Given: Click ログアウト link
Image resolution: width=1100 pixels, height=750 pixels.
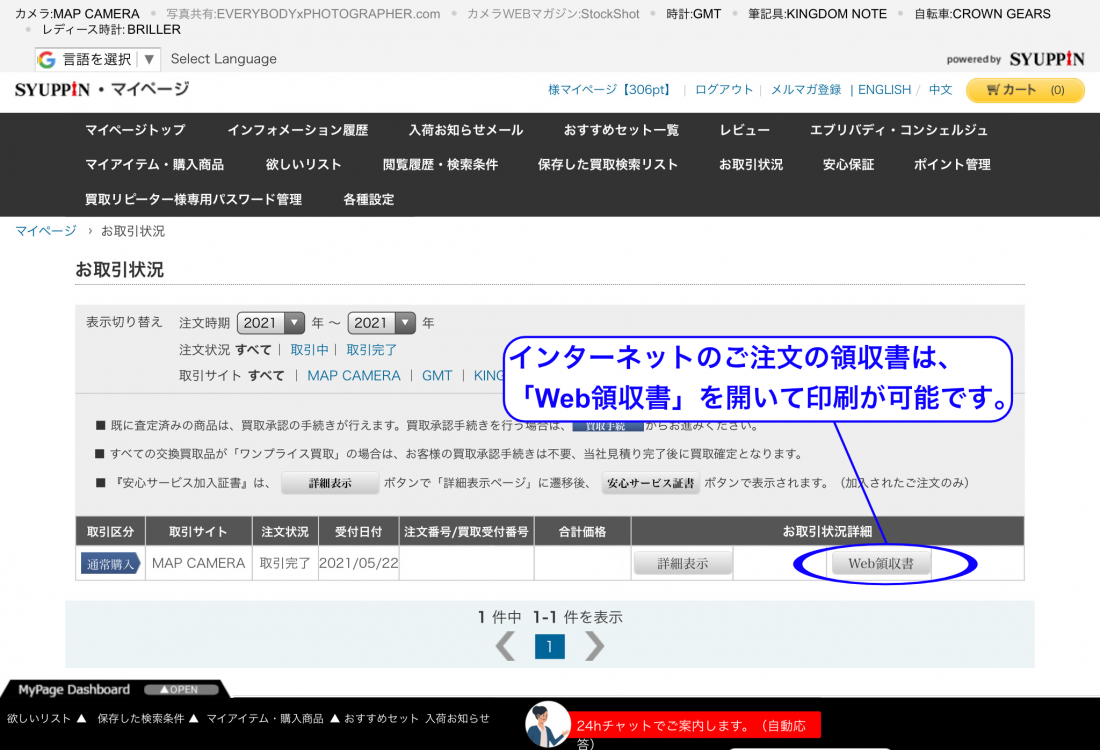Looking at the screenshot, I should [723, 90].
